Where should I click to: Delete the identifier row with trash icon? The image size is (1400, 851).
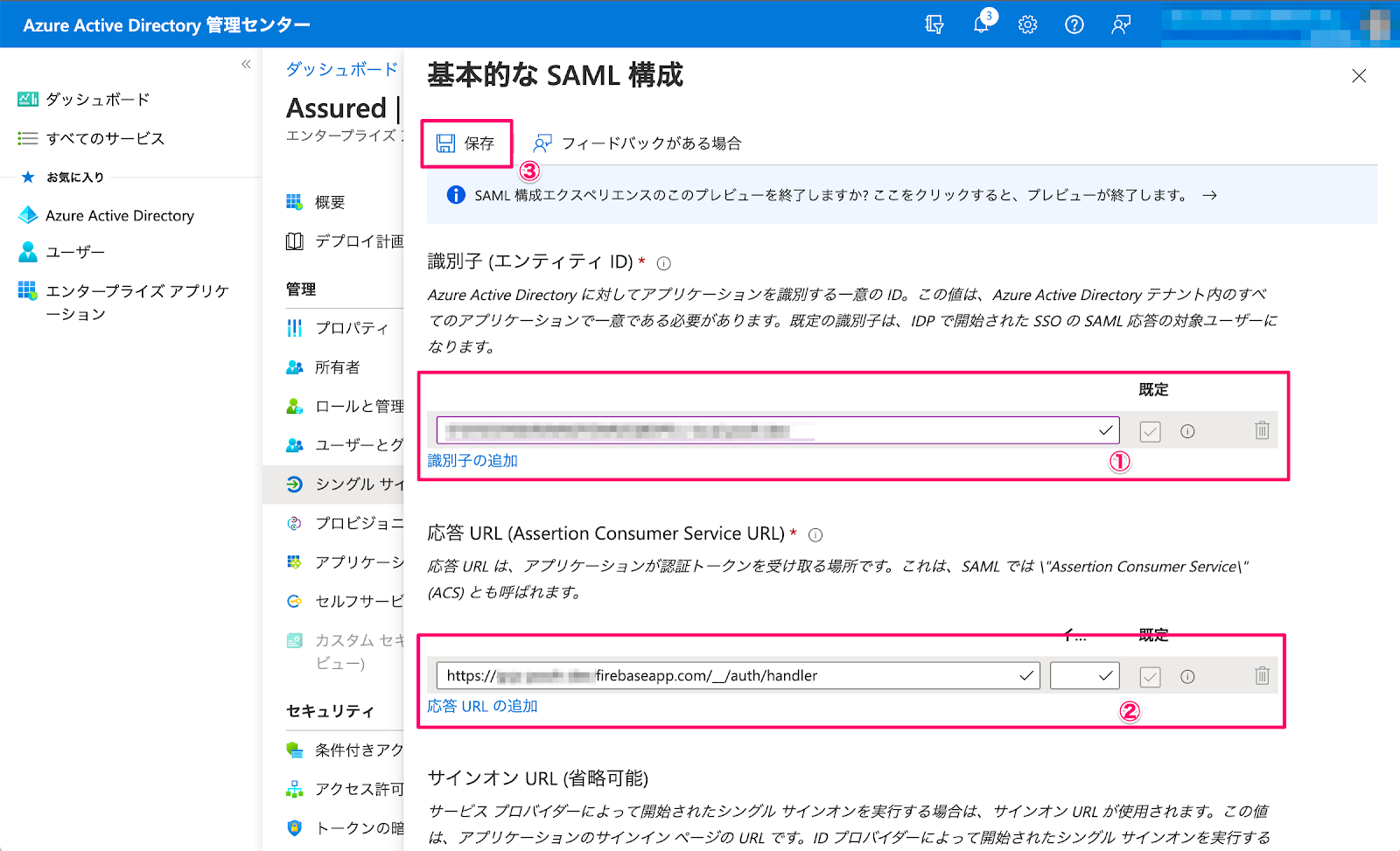click(x=1262, y=430)
